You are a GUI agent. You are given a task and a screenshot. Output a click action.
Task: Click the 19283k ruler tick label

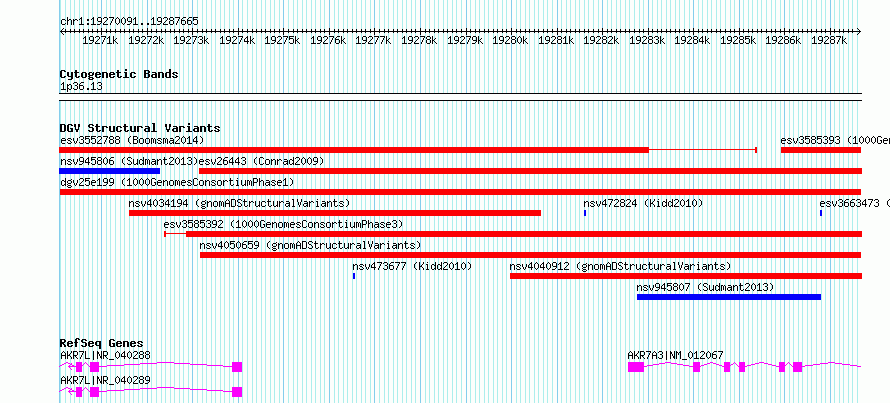646,41
